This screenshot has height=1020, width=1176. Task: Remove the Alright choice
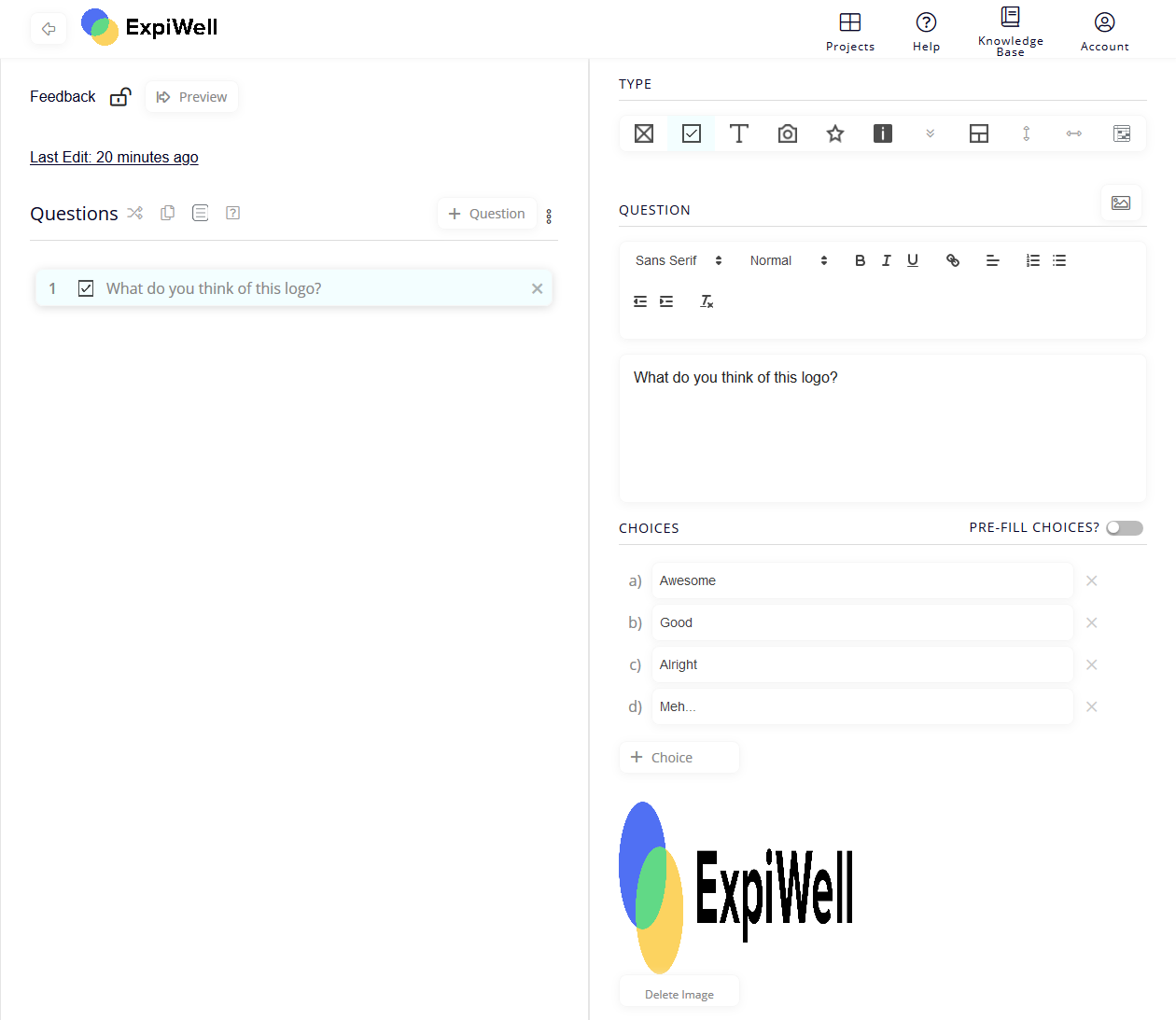(x=1091, y=664)
